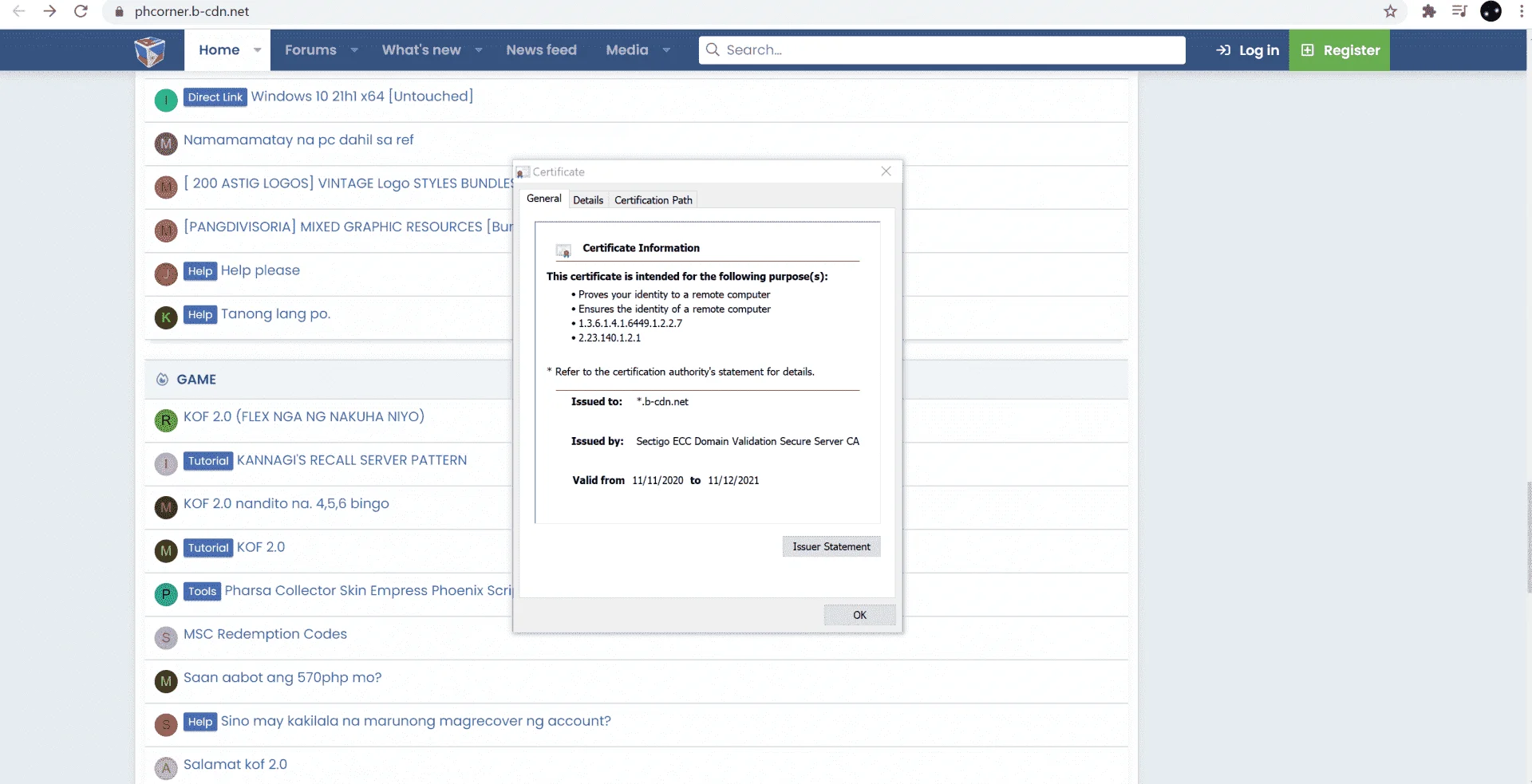
Task: Expand the What's new dropdown arrow
Action: 479,50
